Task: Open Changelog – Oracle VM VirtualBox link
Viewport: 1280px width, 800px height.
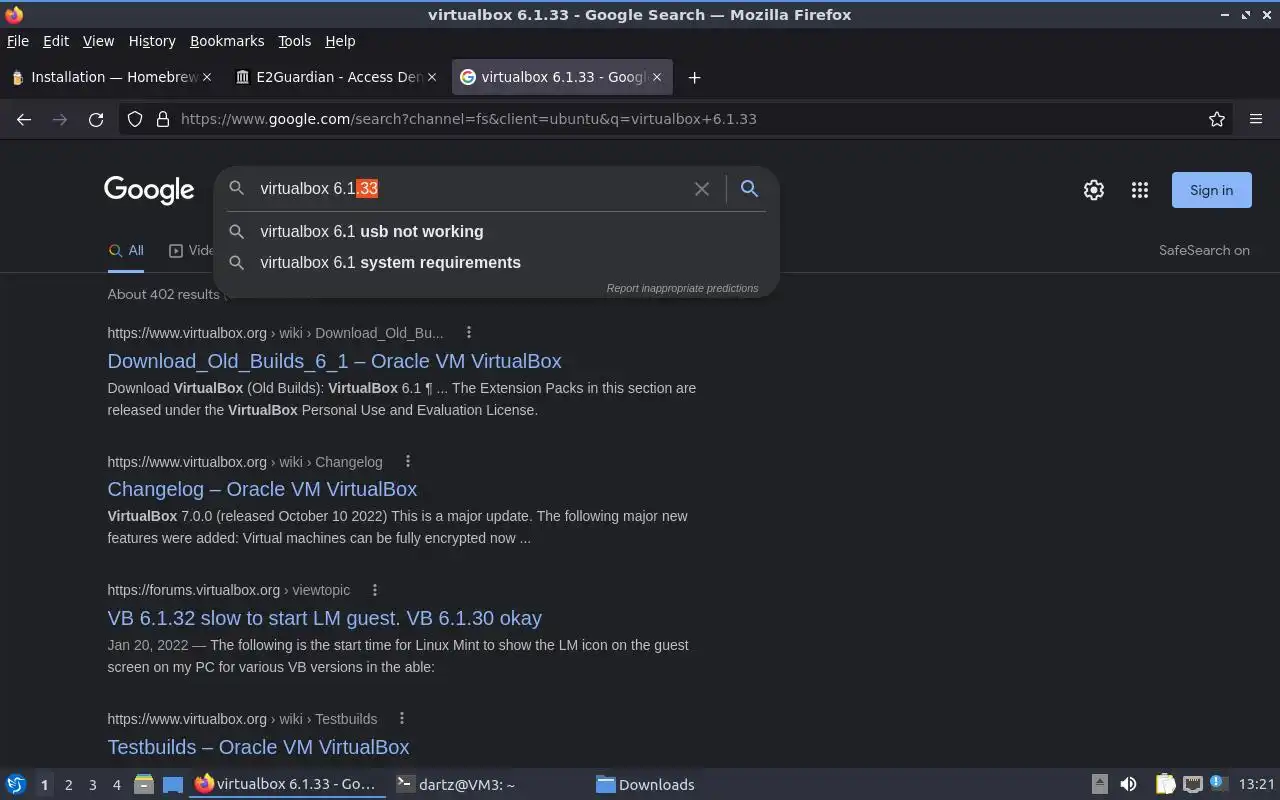Action: 262,489
